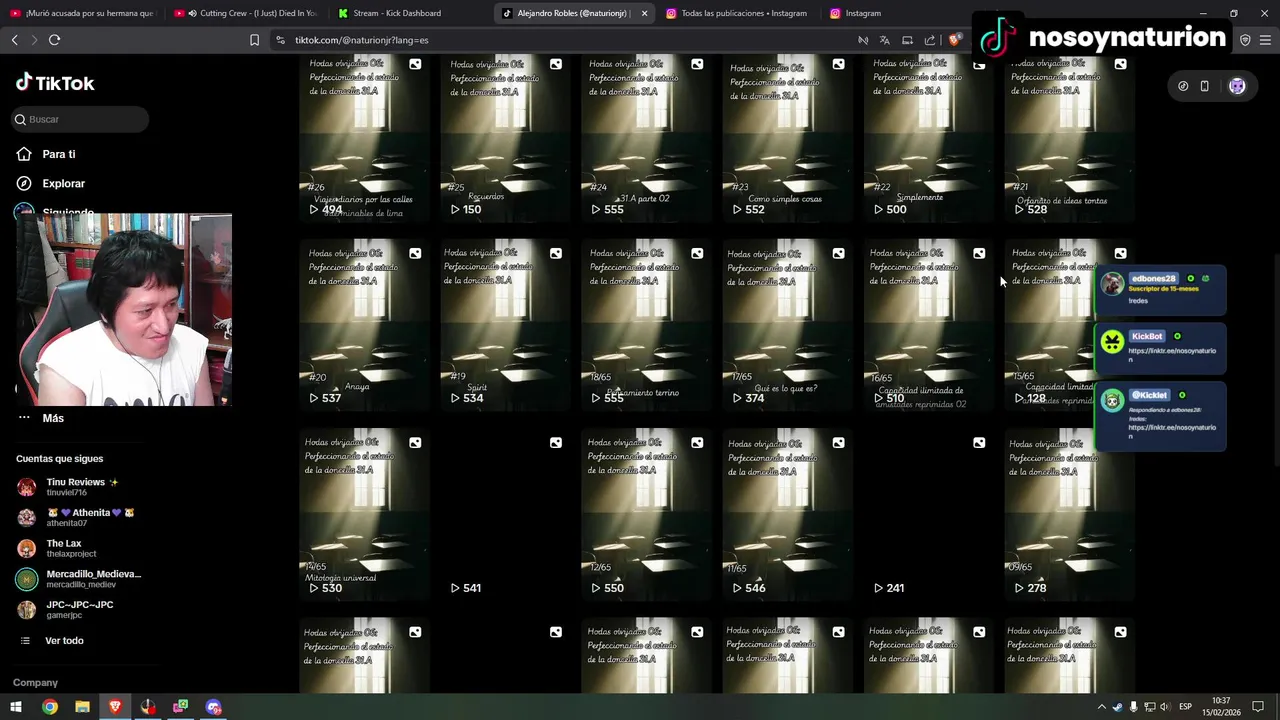This screenshot has height=720, width=1280.
Task: Open video #25 Recuerdos
Action: coord(505,138)
